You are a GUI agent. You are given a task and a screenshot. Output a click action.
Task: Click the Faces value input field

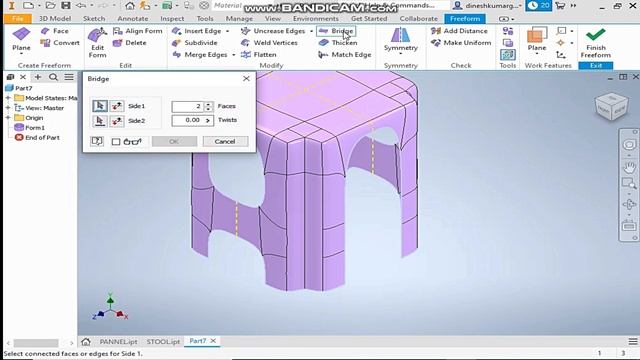[x=188, y=107]
